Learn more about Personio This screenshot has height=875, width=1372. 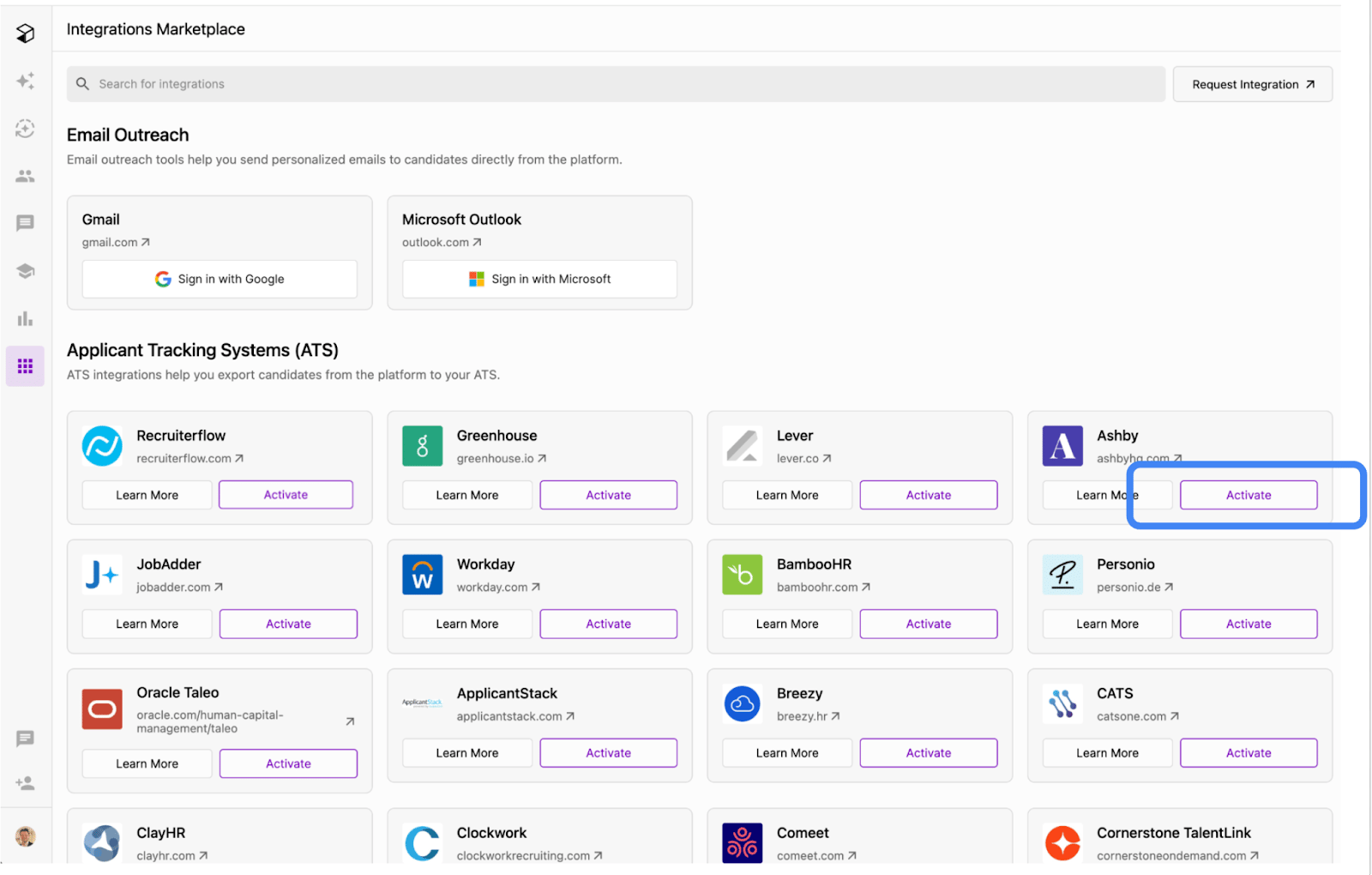pos(1108,624)
